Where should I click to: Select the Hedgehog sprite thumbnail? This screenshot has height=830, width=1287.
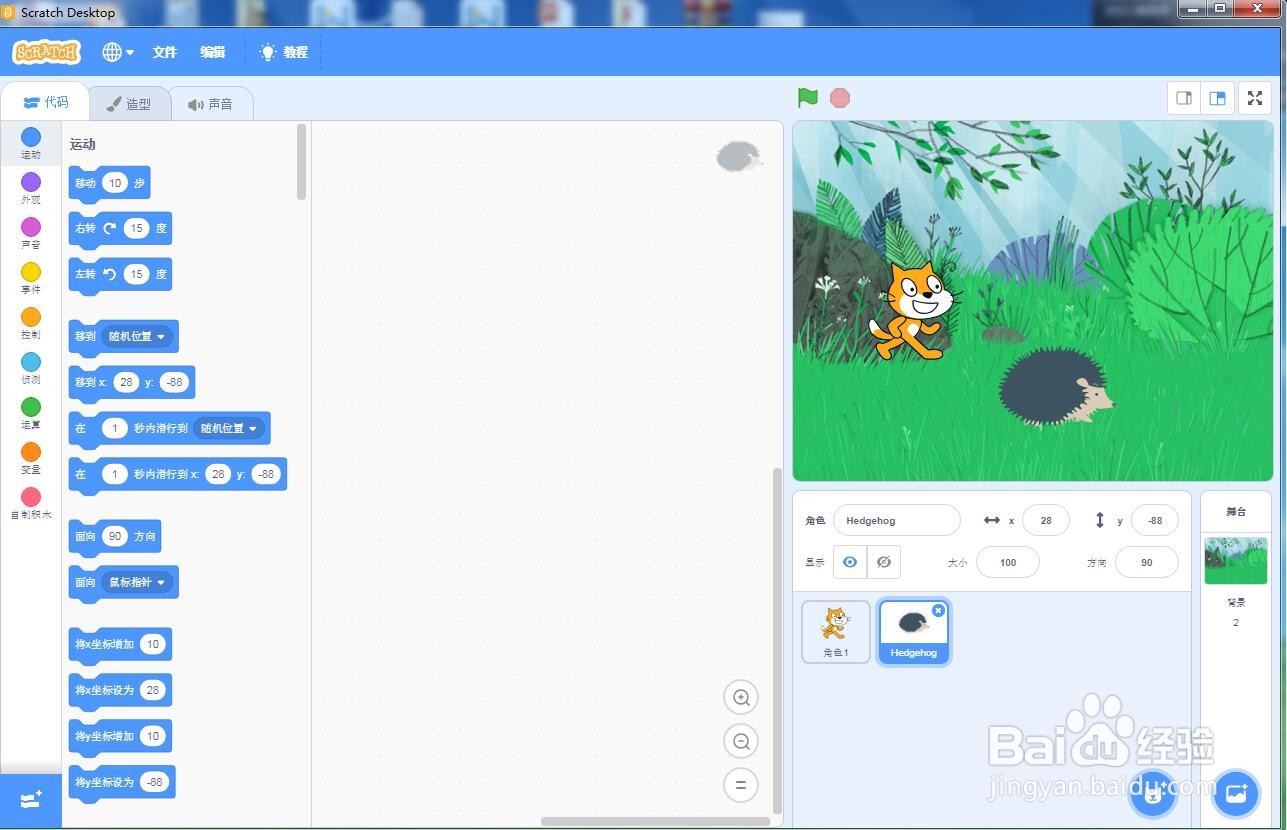click(914, 631)
